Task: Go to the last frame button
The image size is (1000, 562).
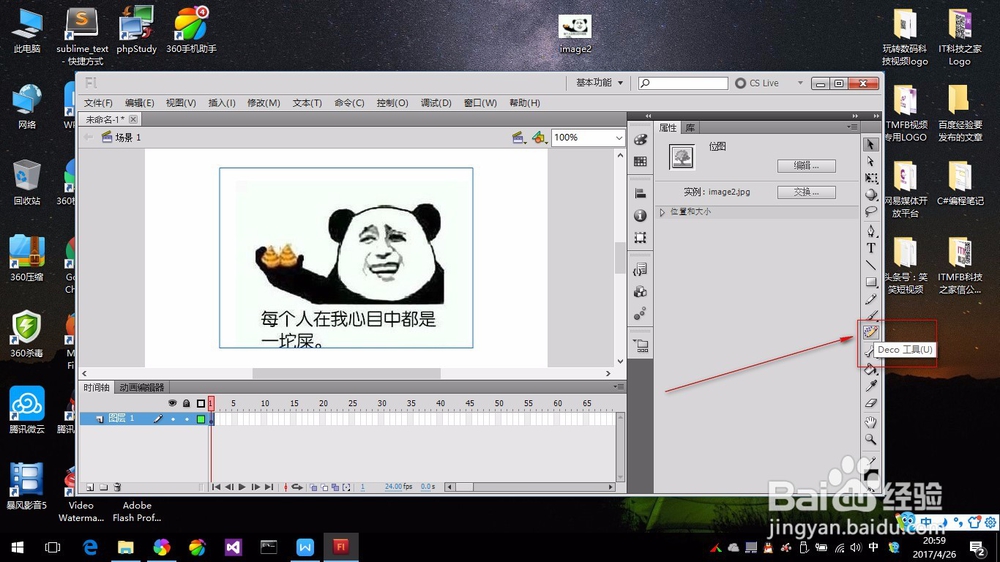Action: tap(269, 487)
